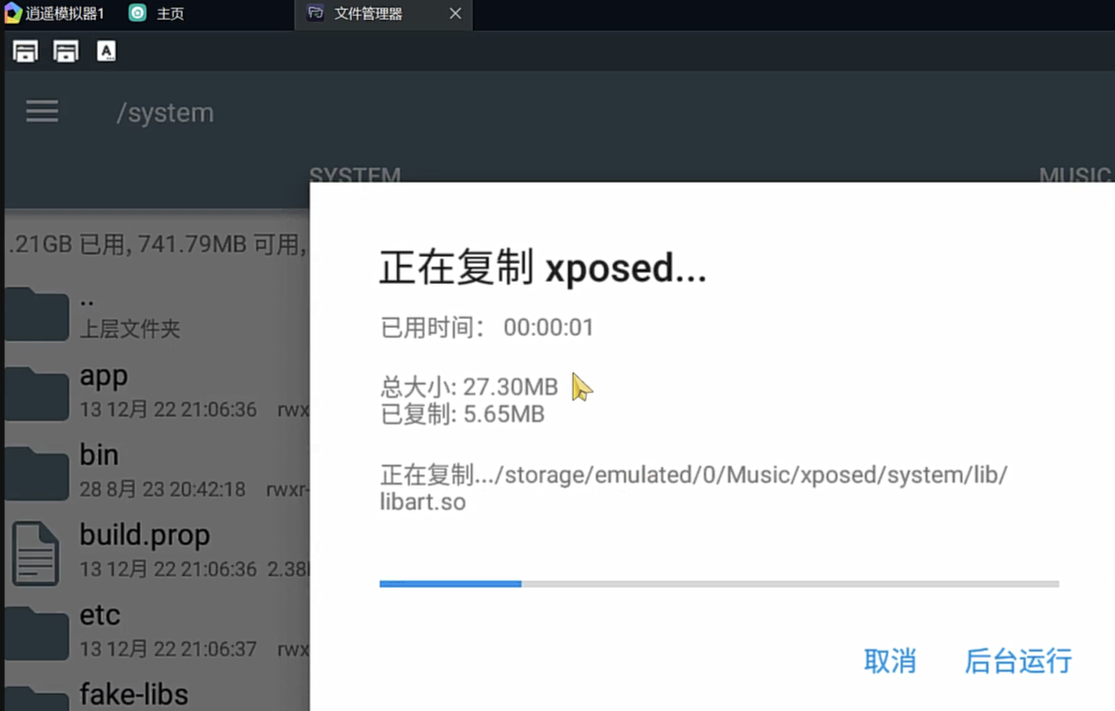Click the dialog title 正在复制 xposed...
This screenshot has width=1115, height=711.
tap(543, 268)
